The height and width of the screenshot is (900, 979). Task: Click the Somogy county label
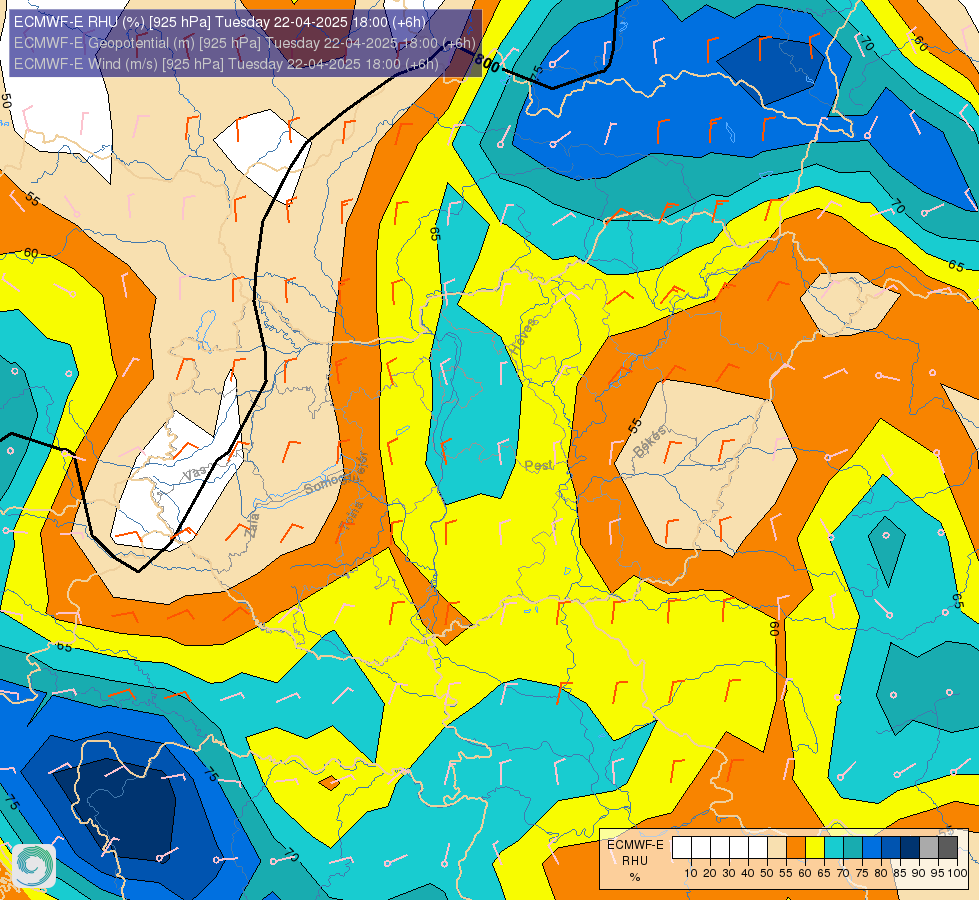pos(326,483)
